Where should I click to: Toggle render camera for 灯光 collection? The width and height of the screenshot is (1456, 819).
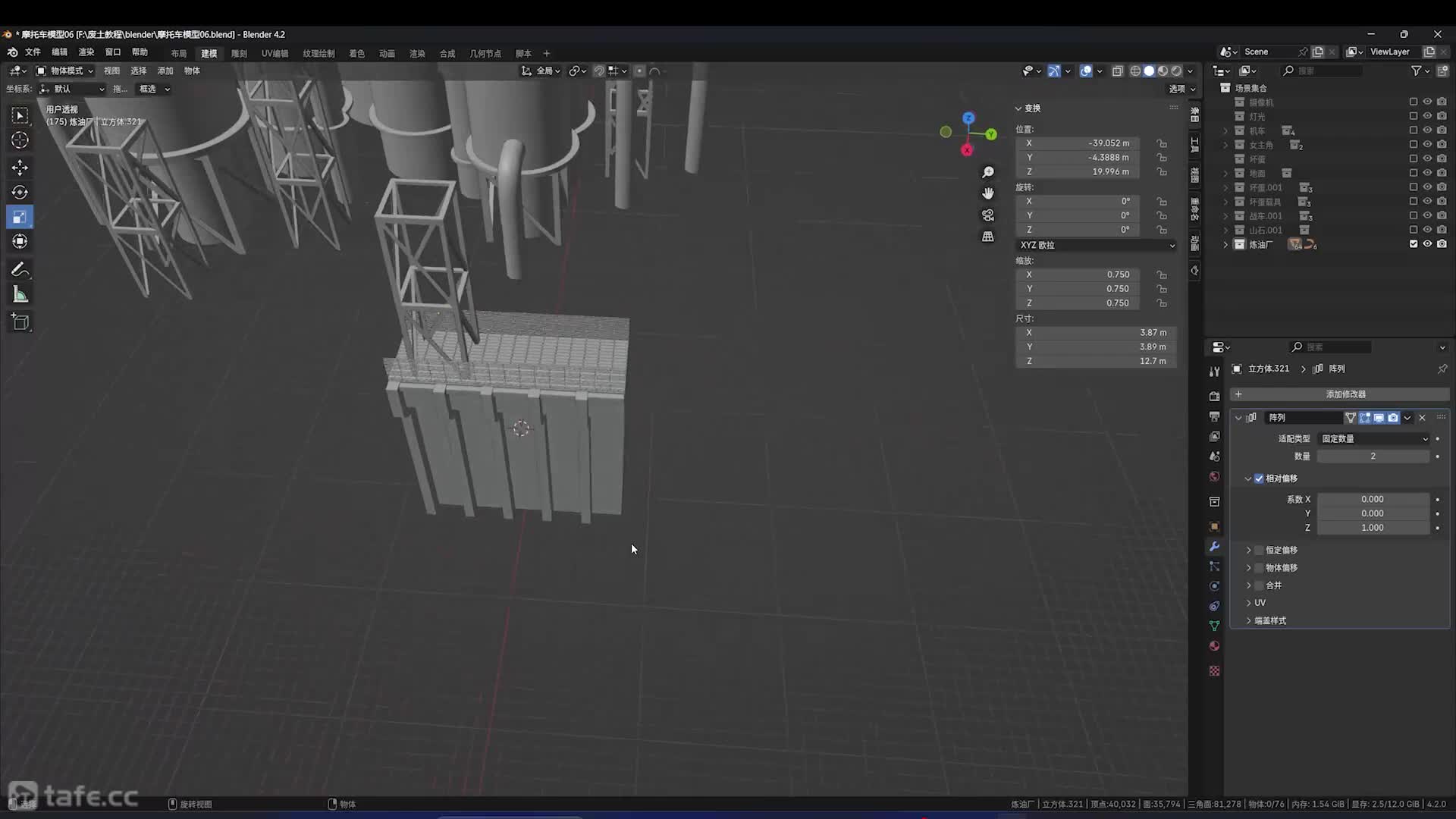[1442, 116]
